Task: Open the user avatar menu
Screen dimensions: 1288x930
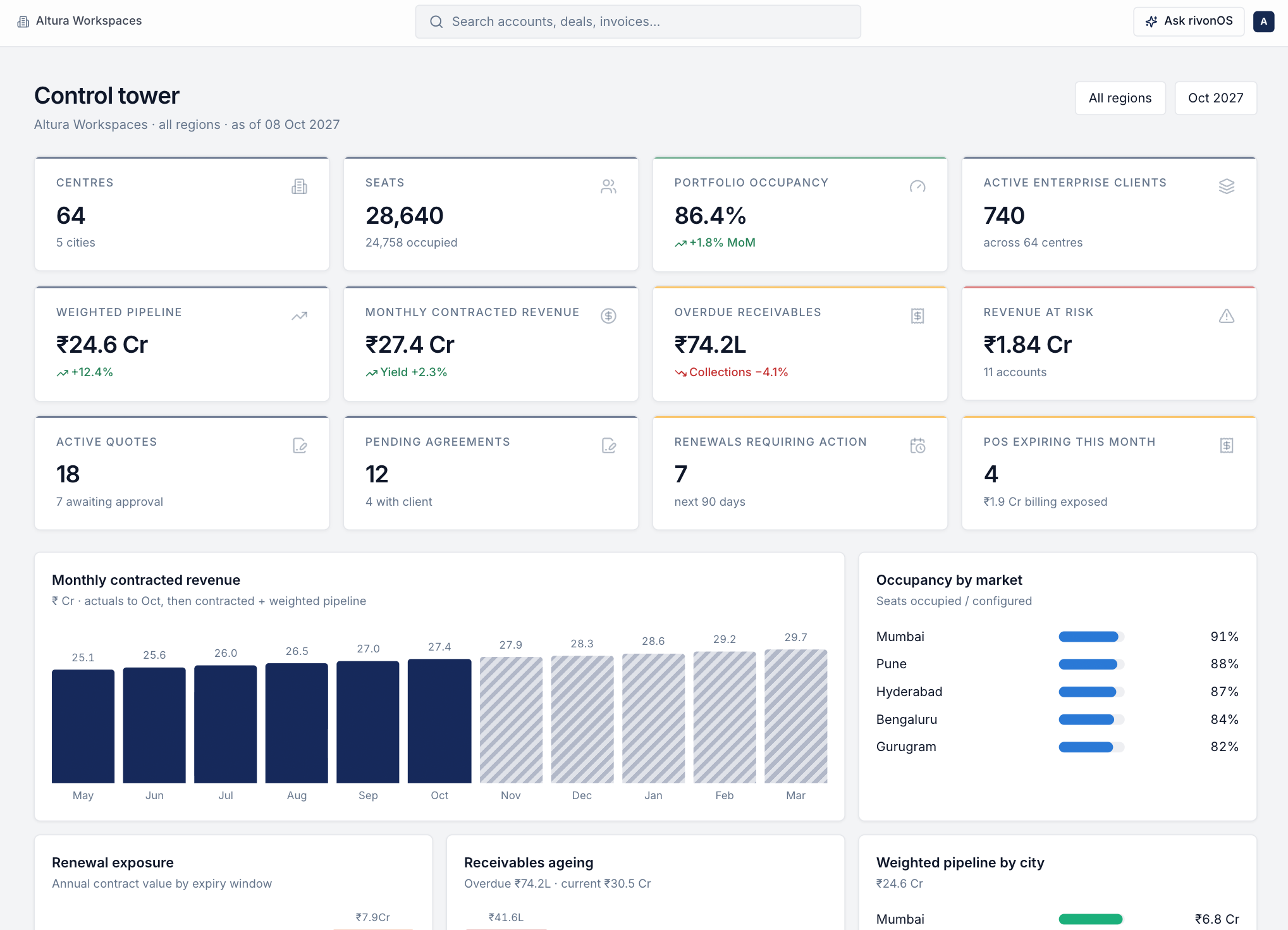Action: [x=1263, y=21]
